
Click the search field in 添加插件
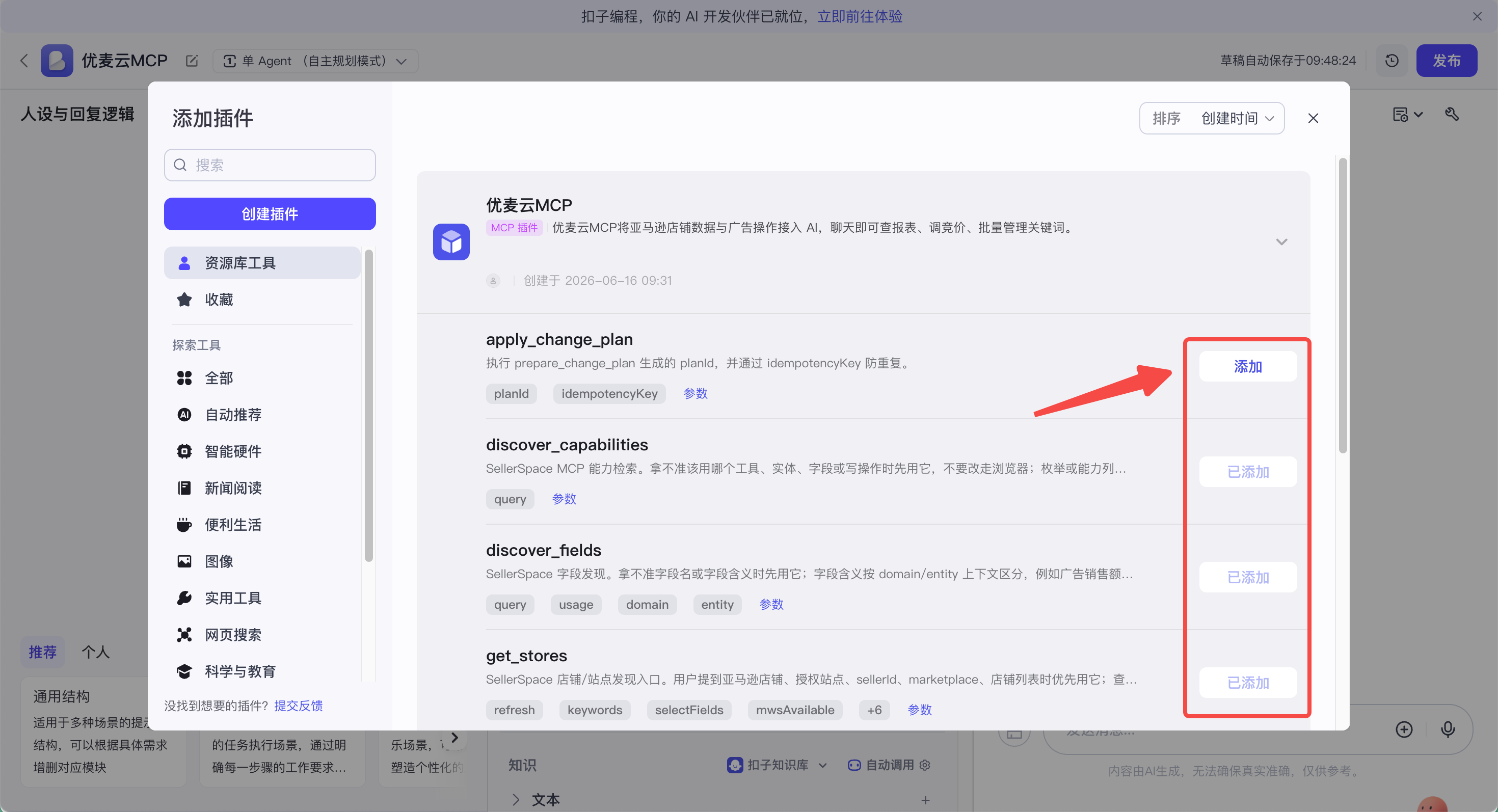point(270,165)
